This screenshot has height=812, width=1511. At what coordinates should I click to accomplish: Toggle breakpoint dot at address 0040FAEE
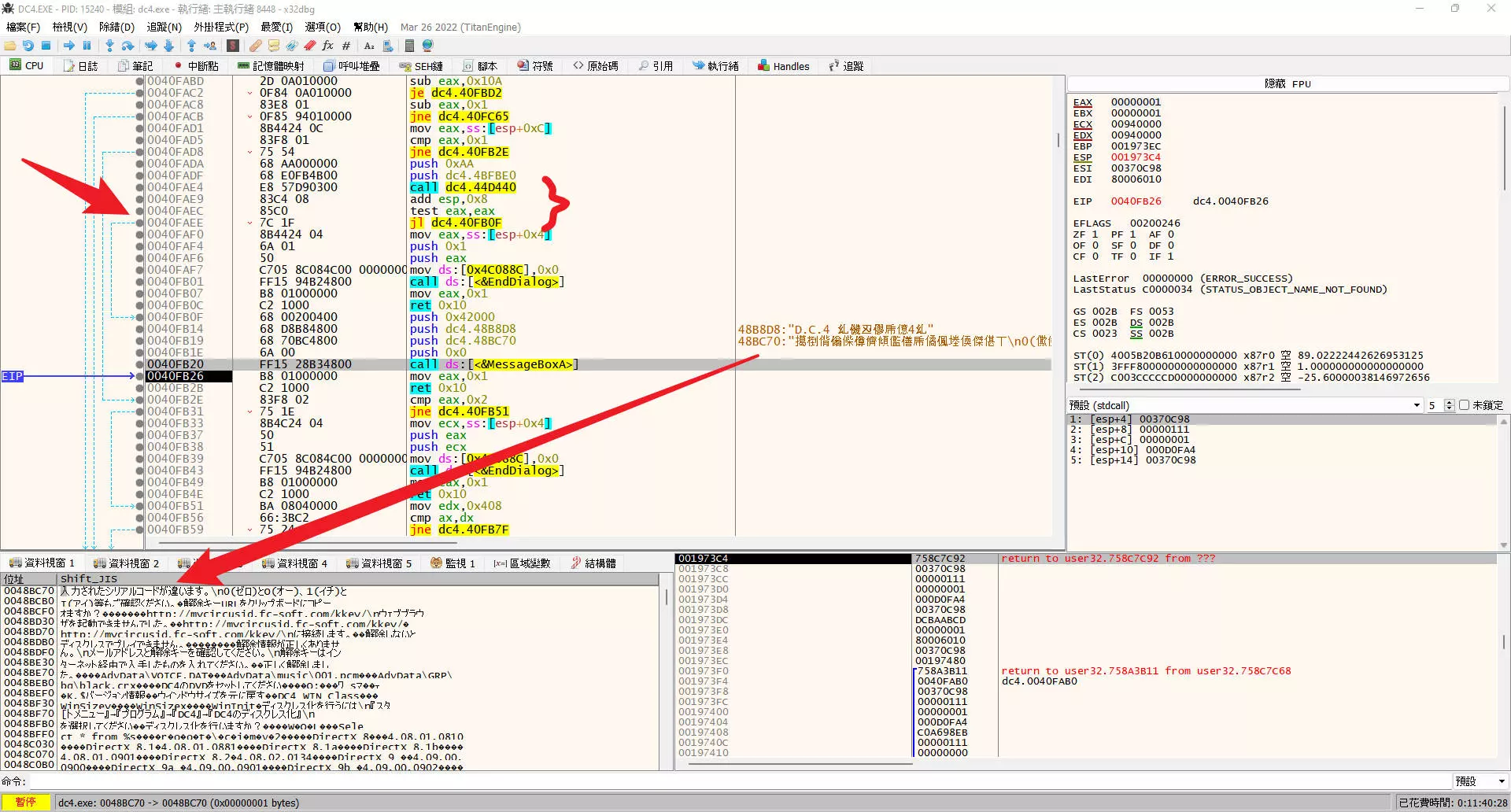[x=140, y=223]
